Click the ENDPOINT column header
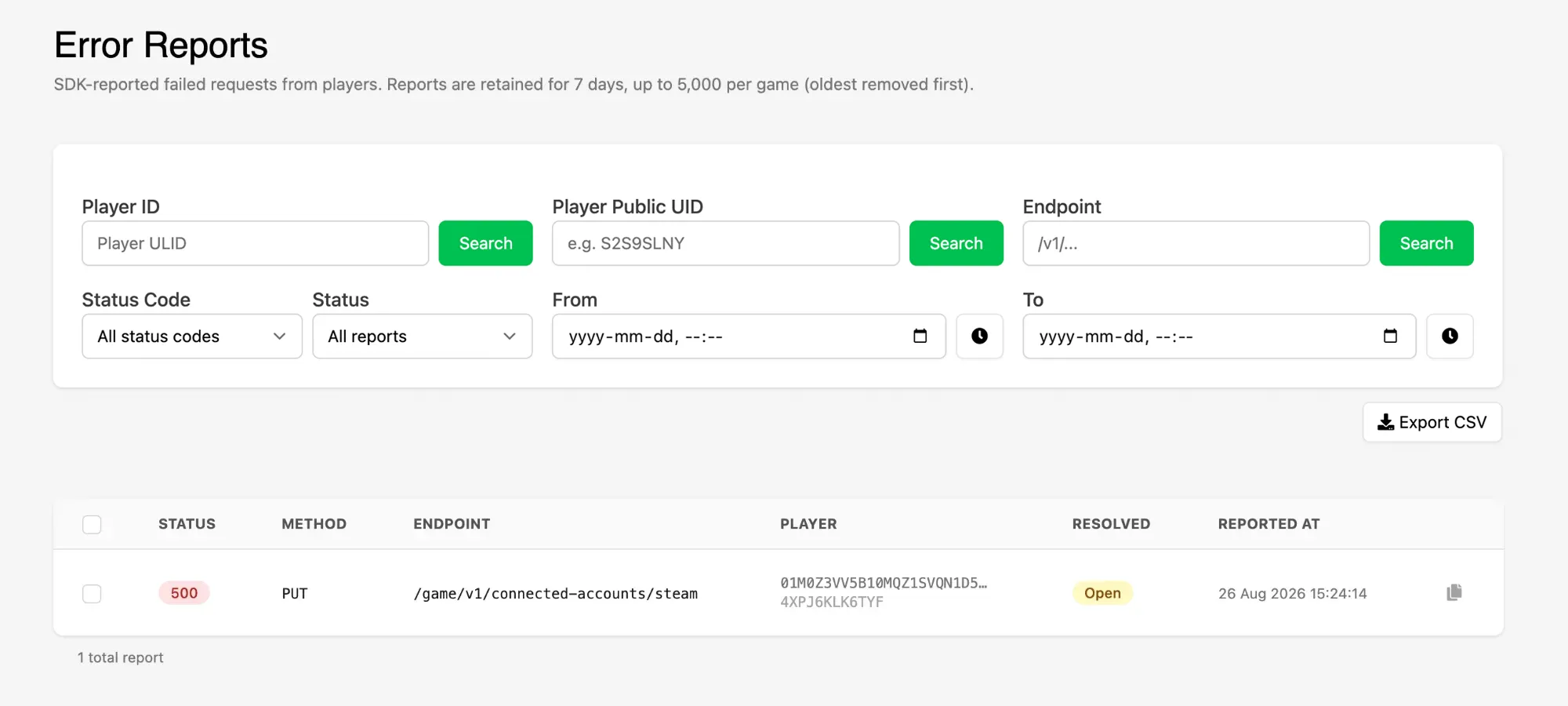This screenshot has height=706, width=1568. coord(452,524)
